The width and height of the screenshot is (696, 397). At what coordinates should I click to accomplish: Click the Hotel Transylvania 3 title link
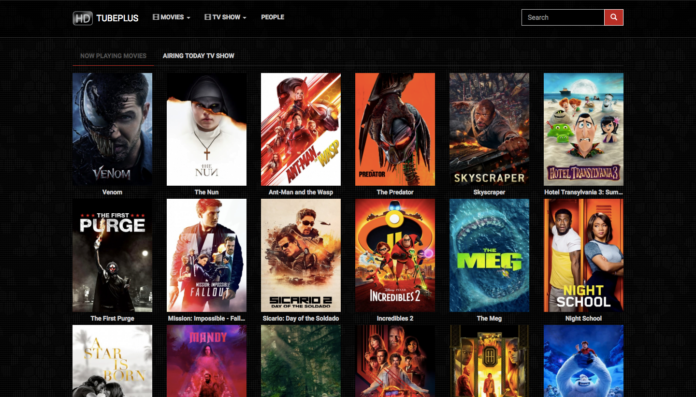pos(584,192)
